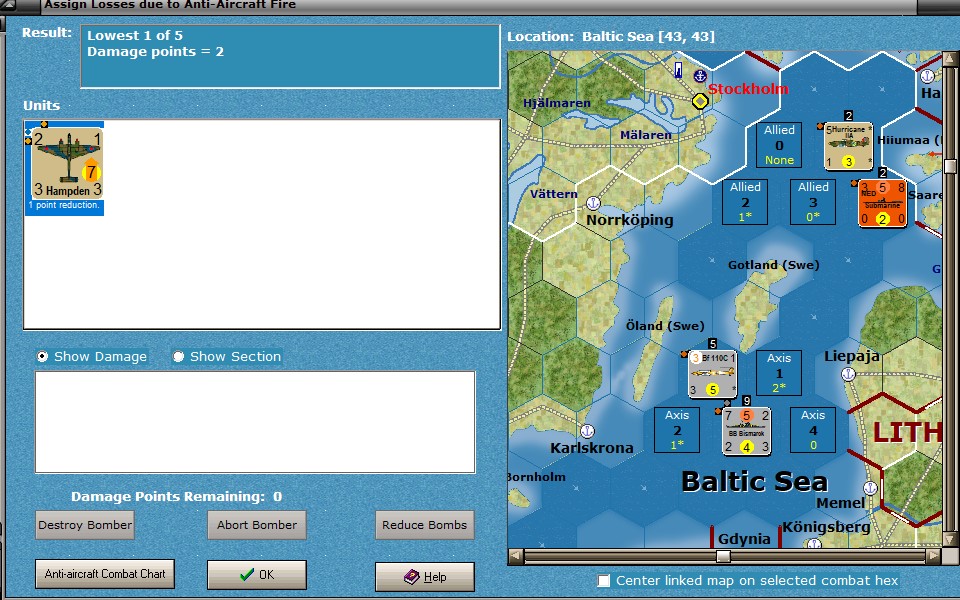
Task: Click the Allied 2 sea box section
Action: [x=744, y=201]
